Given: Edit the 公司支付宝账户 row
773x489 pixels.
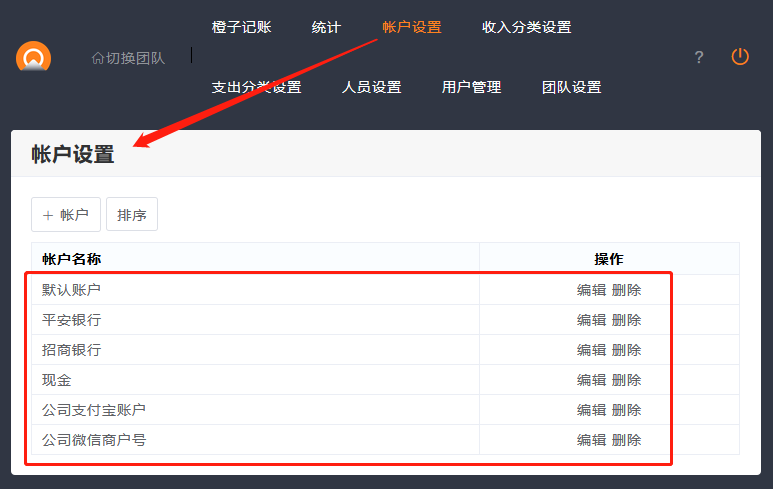Looking at the screenshot, I should click(591, 410).
